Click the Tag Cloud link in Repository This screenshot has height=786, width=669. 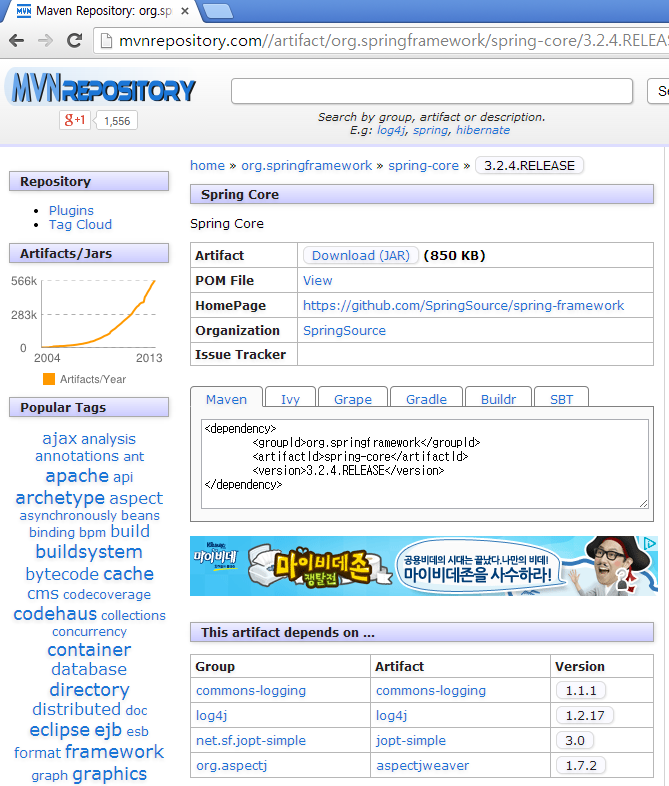(80, 224)
